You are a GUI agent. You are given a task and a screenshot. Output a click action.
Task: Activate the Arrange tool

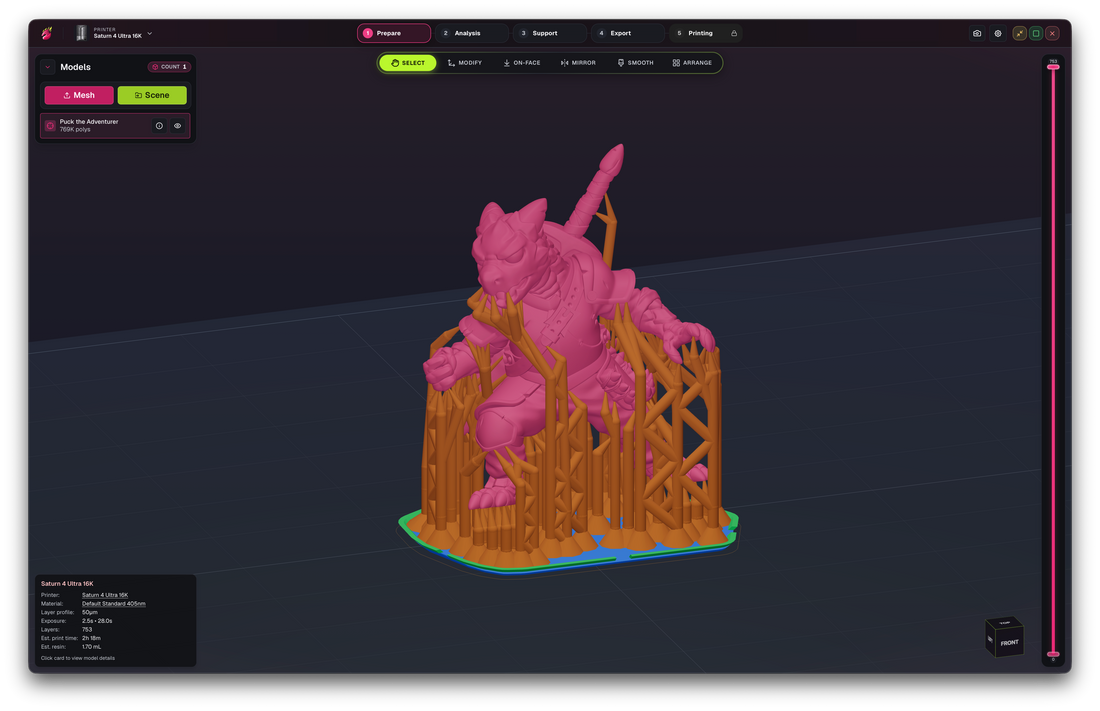[x=692, y=63]
